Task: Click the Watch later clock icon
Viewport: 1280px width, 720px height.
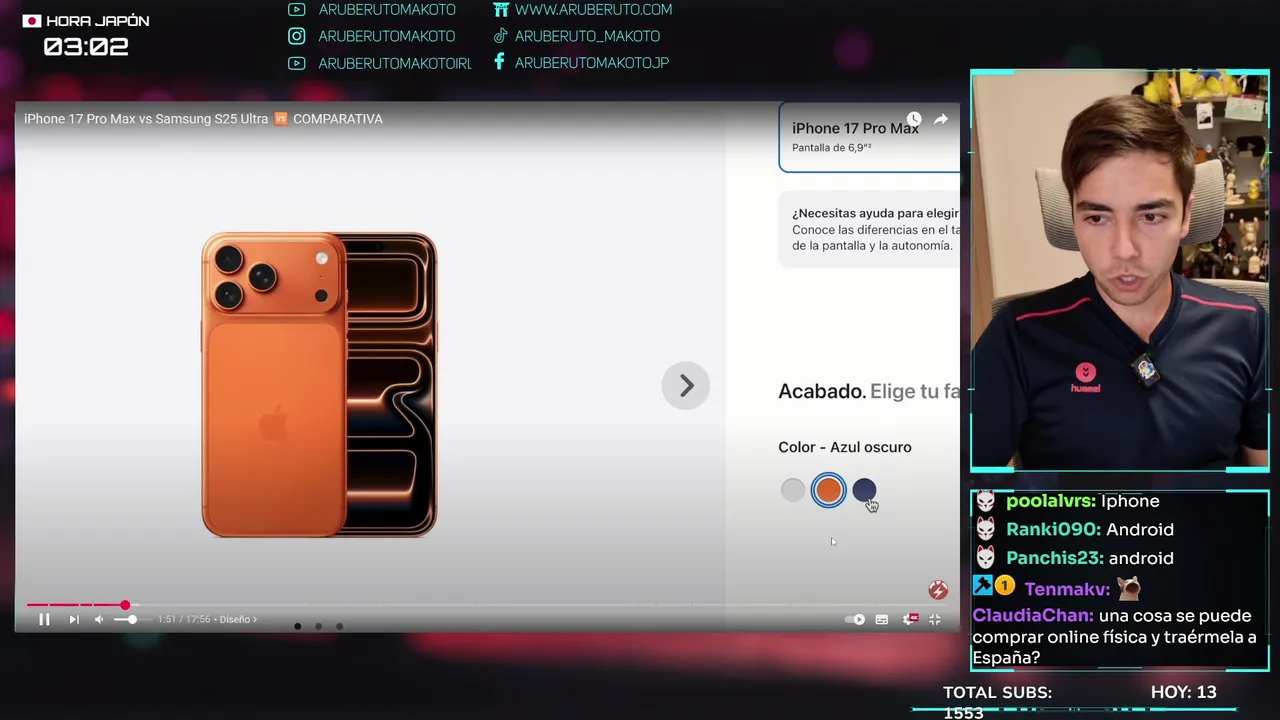Action: 913,119
